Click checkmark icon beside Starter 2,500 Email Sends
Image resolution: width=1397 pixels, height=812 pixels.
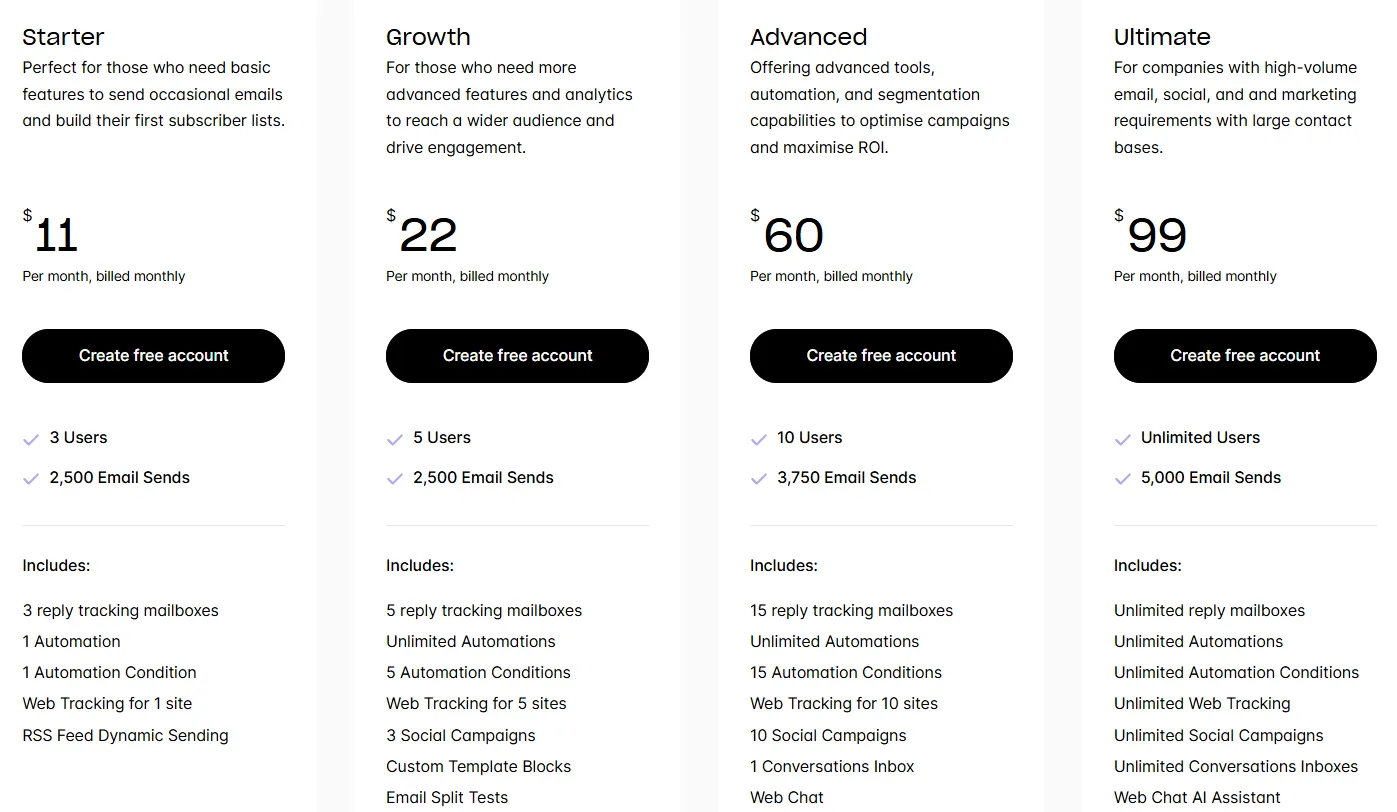[31, 479]
